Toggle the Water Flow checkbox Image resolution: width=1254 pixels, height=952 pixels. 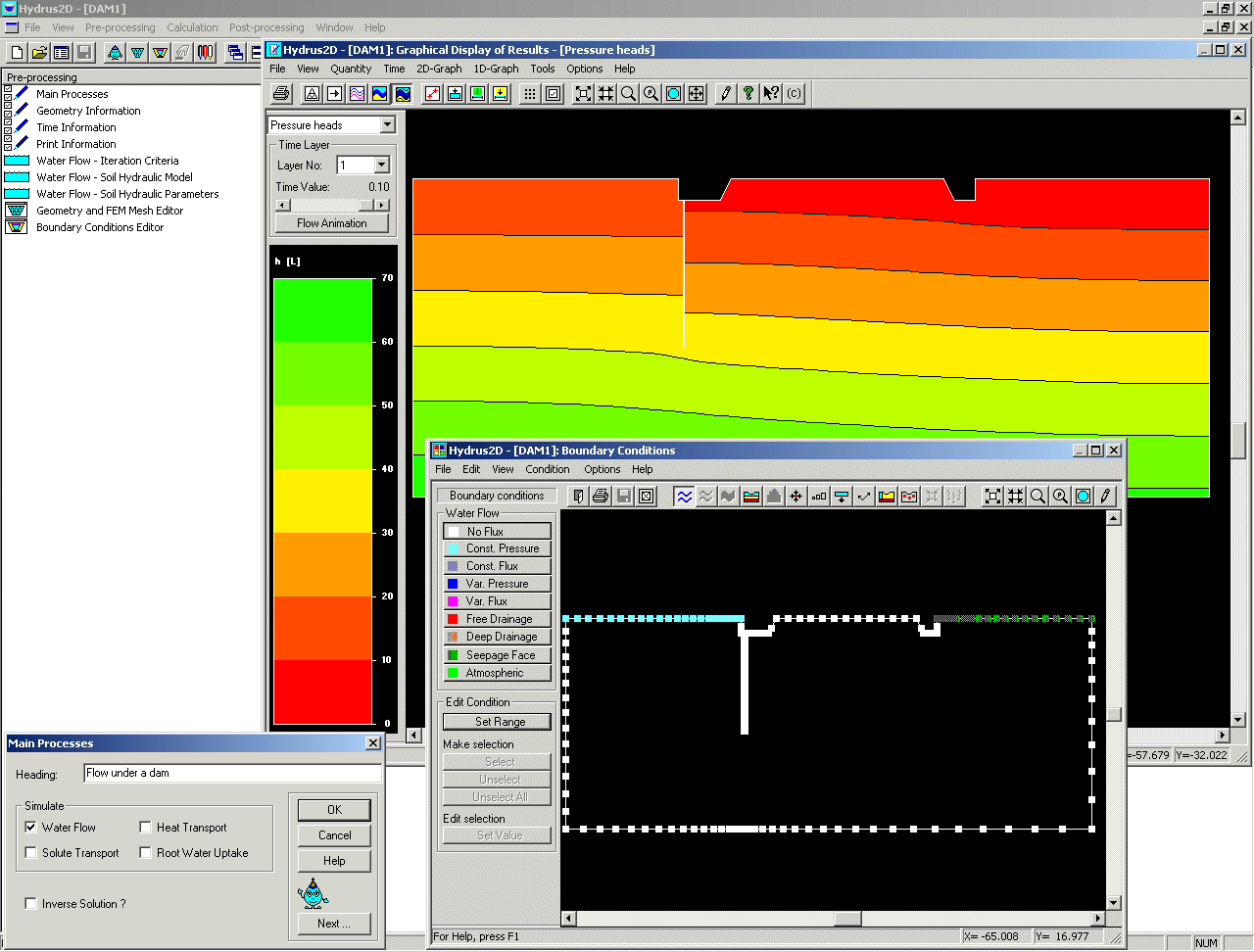click(x=30, y=828)
